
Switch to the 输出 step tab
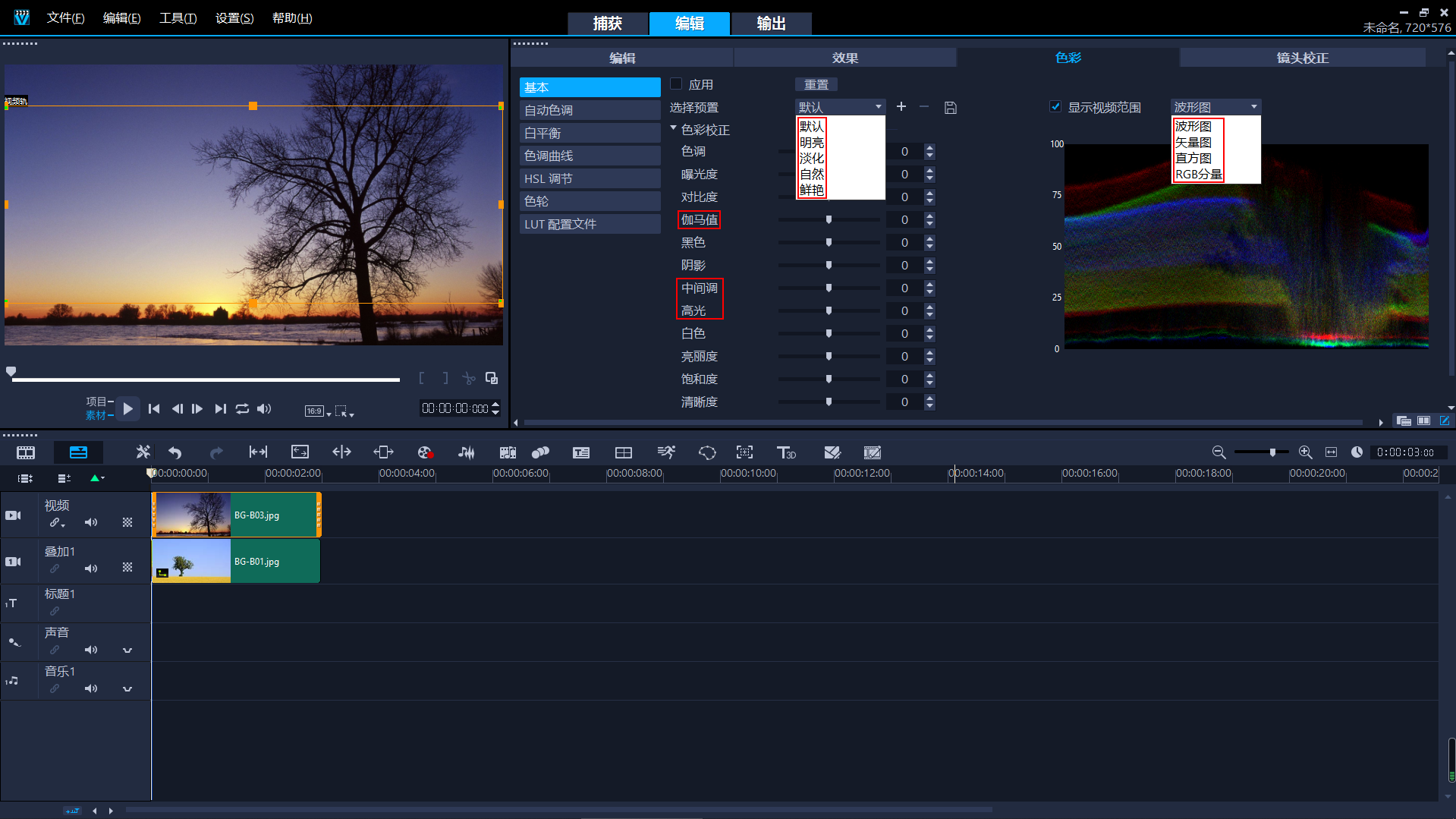coord(772,24)
